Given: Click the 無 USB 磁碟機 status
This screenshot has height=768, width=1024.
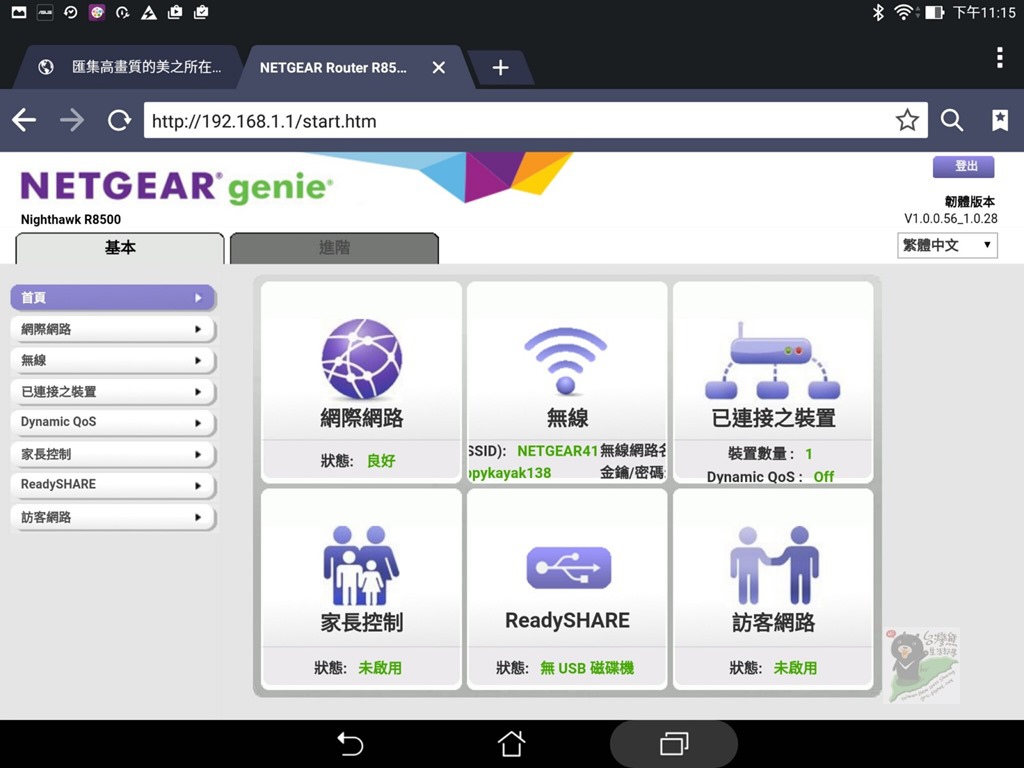Looking at the screenshot, I should coord(587,668).
